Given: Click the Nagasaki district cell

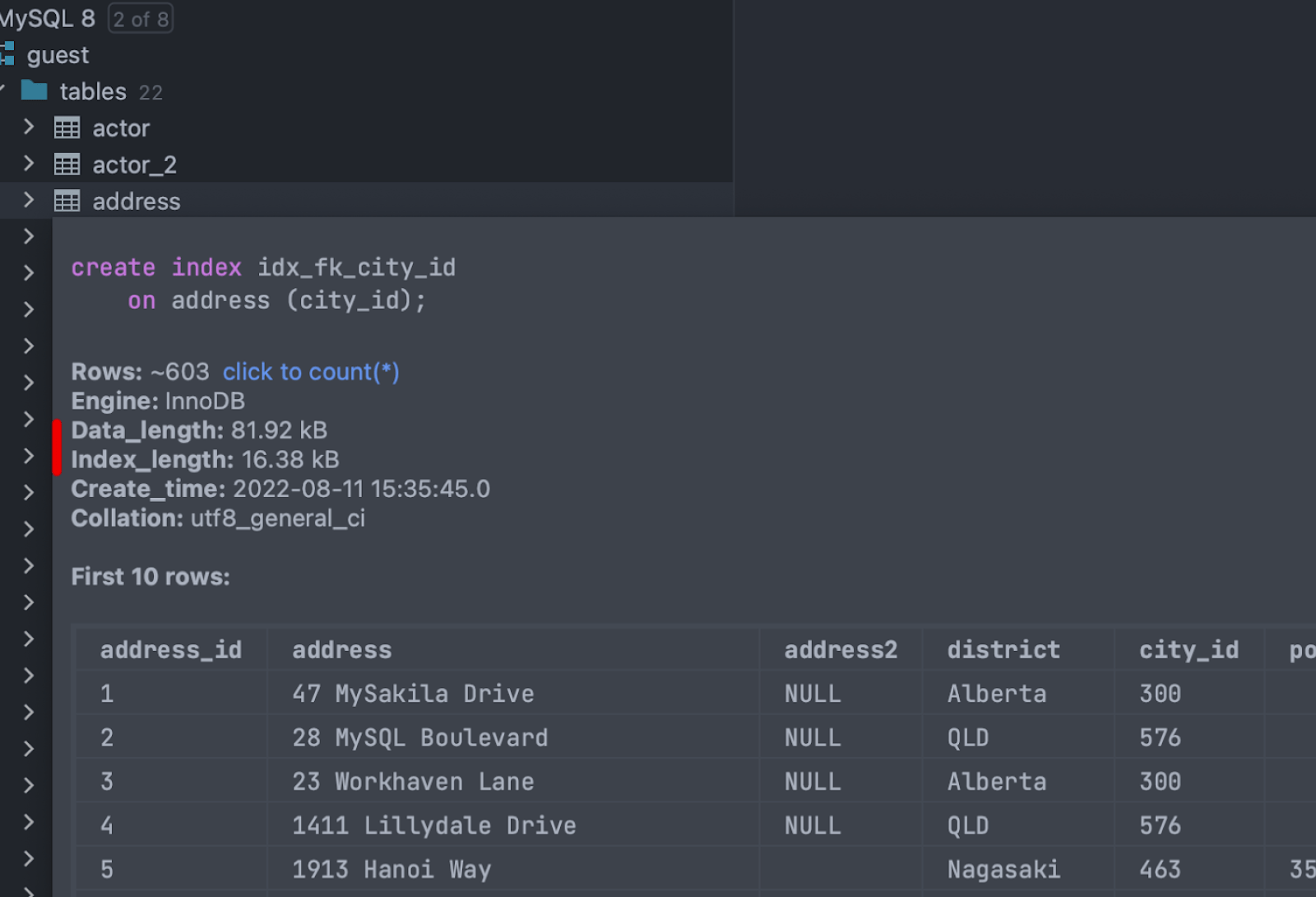Looking at the screenshot, I should click(1003, 870).
